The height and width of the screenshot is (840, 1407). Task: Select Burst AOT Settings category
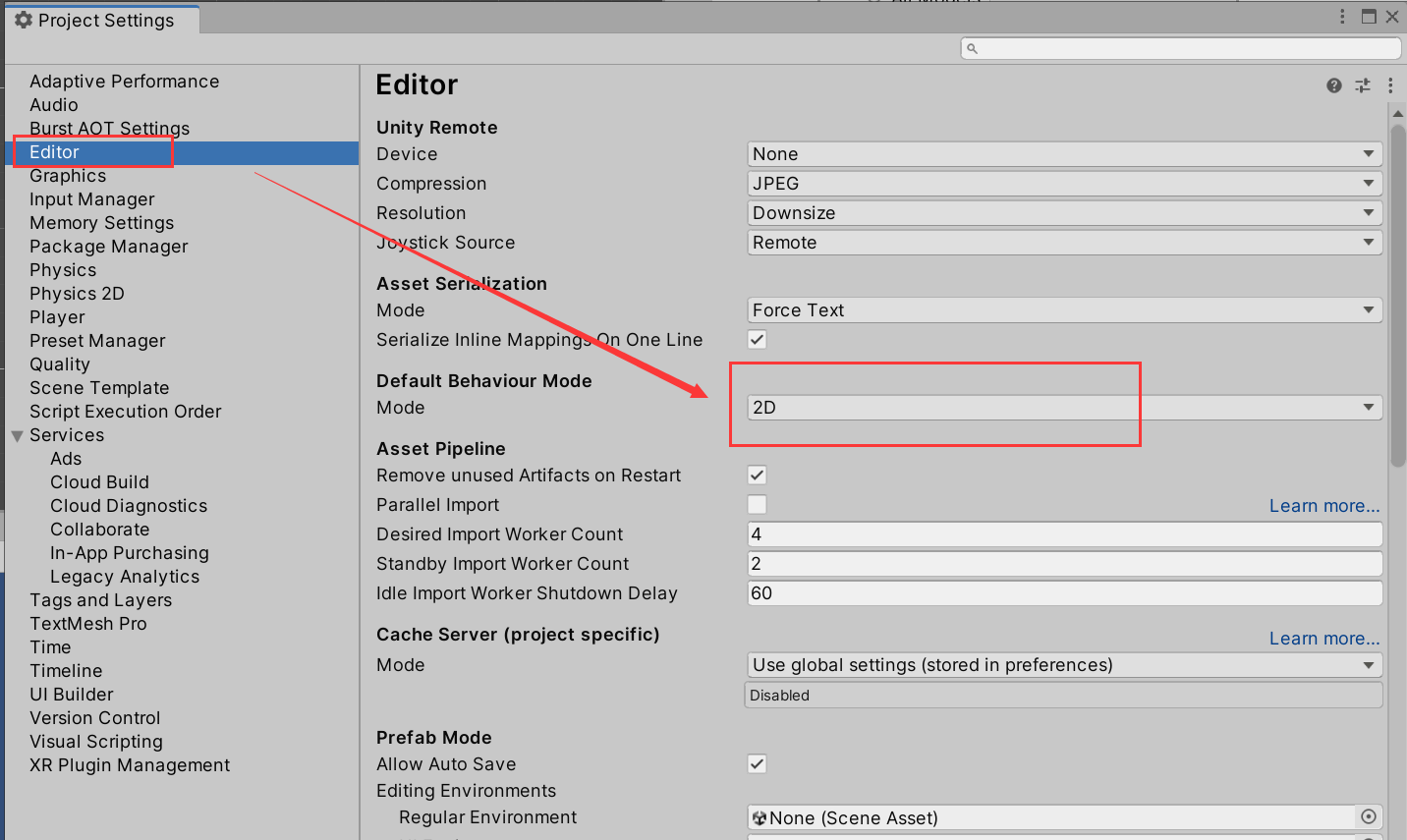[x=109, y=129]
